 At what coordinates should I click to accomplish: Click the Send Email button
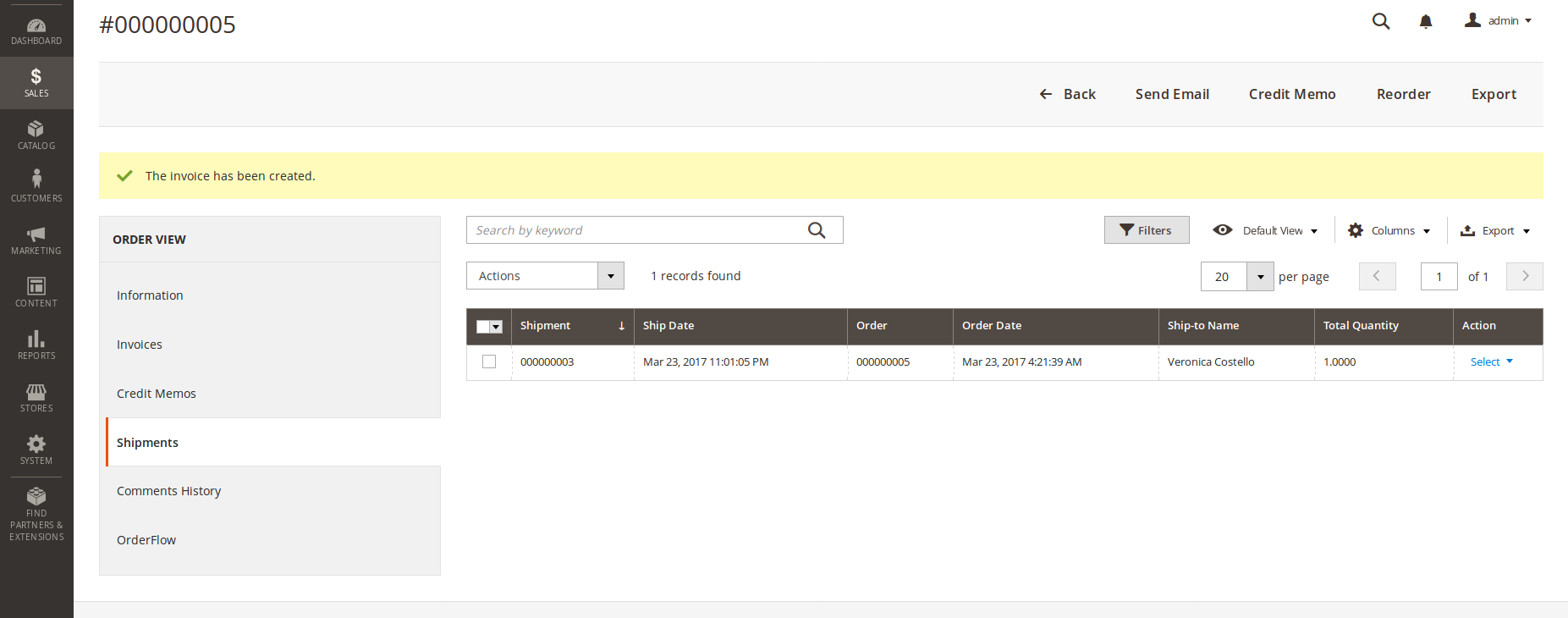[1172, 94]
